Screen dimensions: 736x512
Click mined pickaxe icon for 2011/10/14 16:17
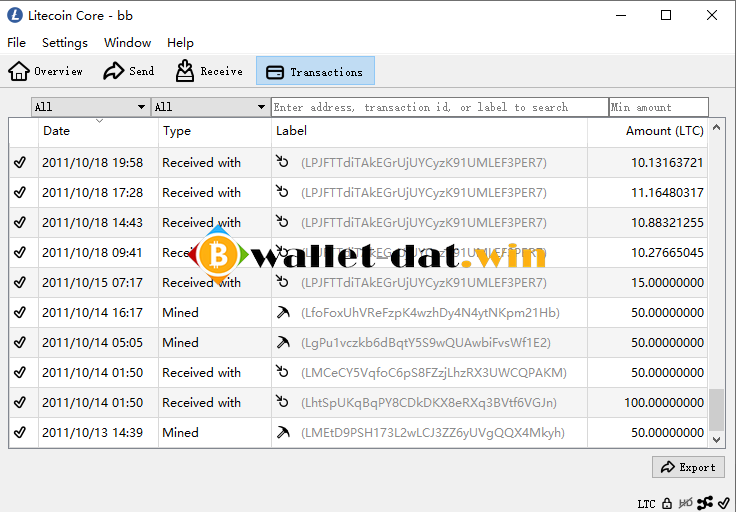click(283, 312)
